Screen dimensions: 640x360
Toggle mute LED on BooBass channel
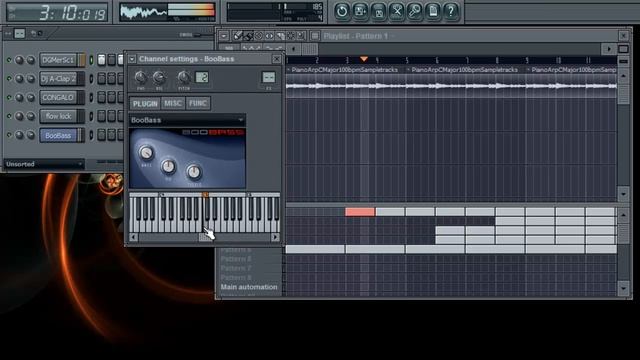click(9, 135)
